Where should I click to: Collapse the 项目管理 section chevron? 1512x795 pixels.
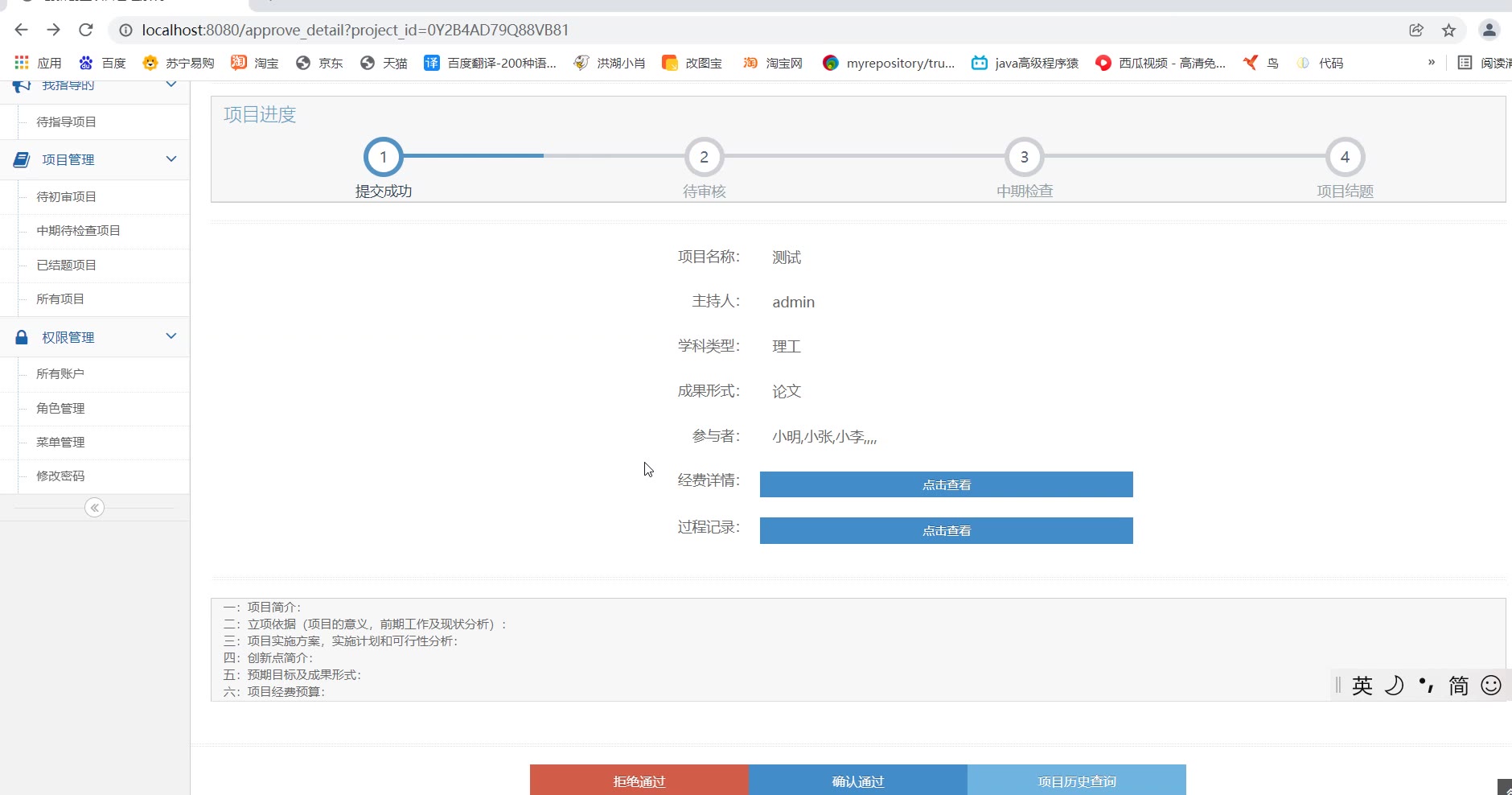point(171,159)
